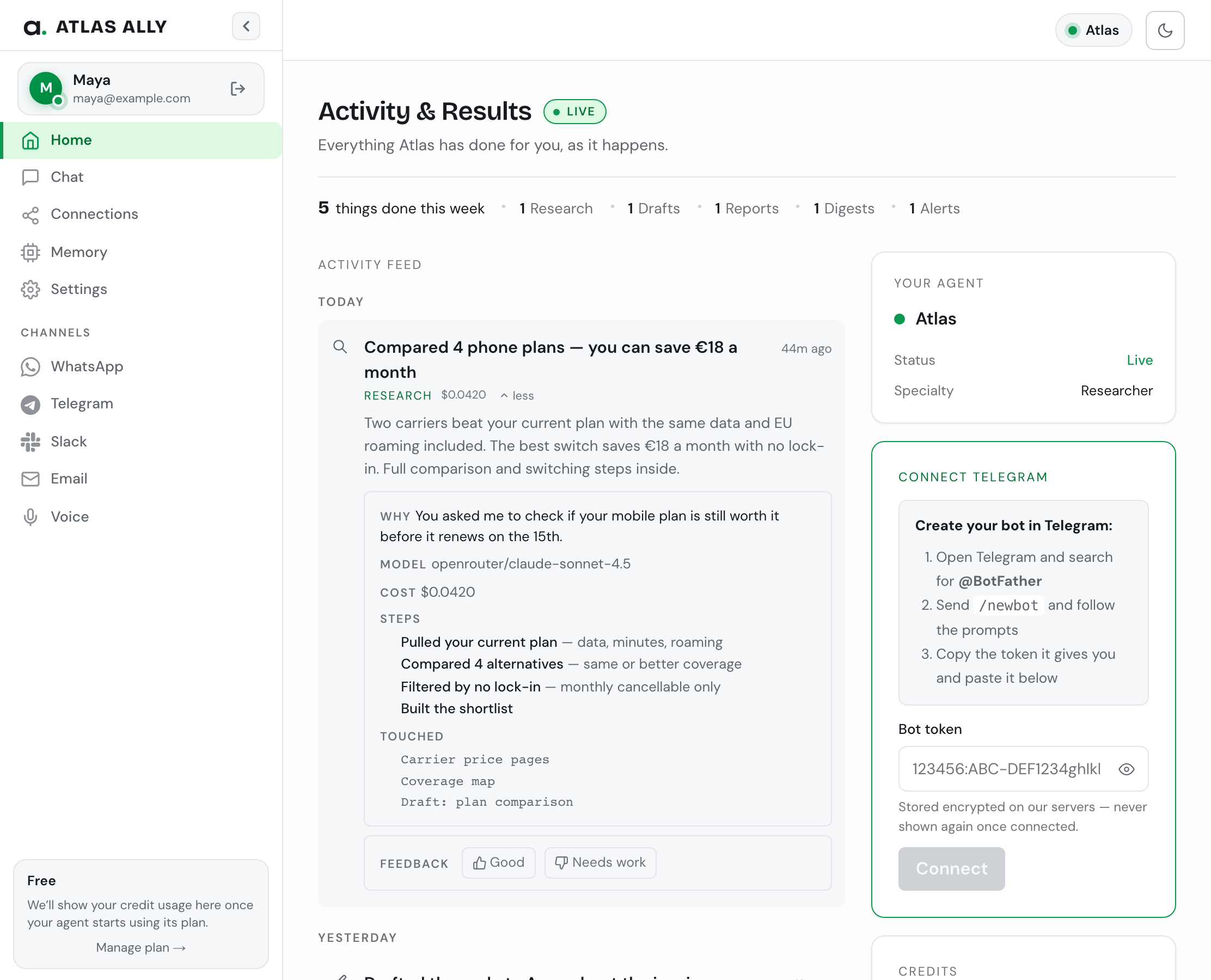
Task: Filter by 1 Drafts
Action: click(654, 209)
